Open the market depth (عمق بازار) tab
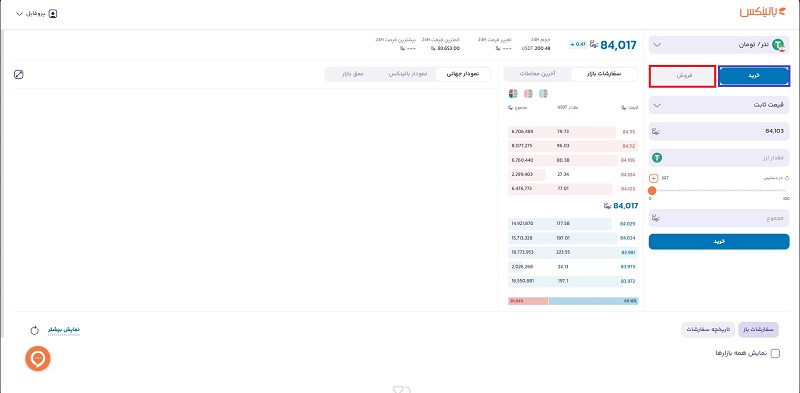 353,74
